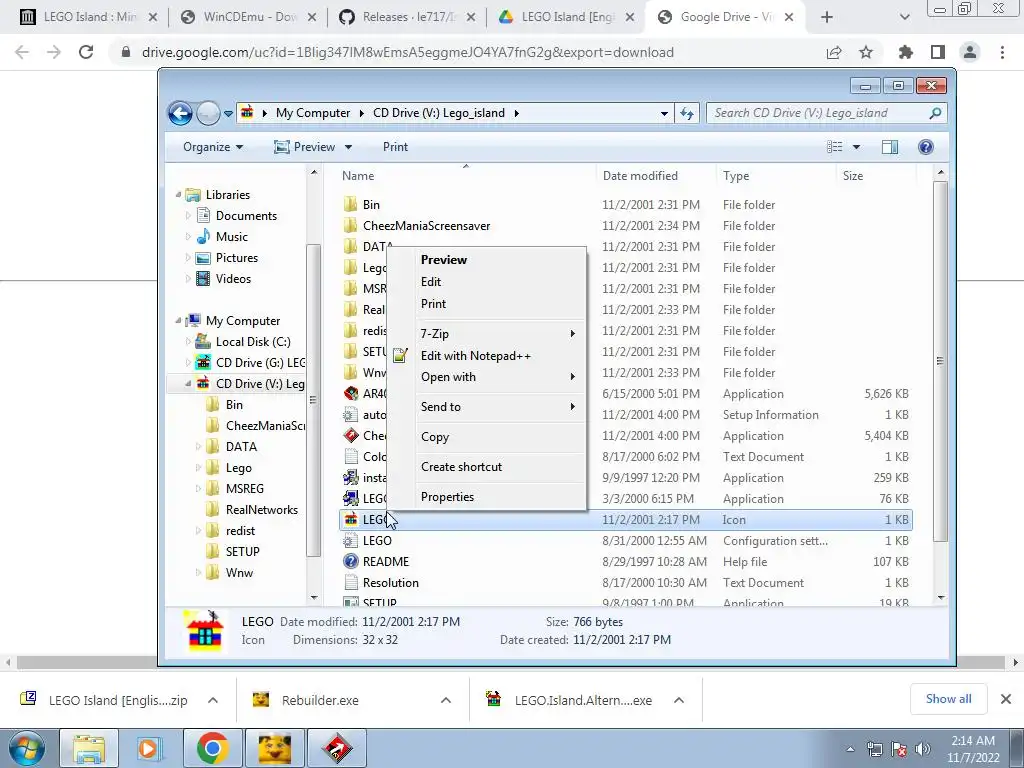Open the Rebuilder app on taskbar
1024x768 pixels.
(x=274, y=748)
